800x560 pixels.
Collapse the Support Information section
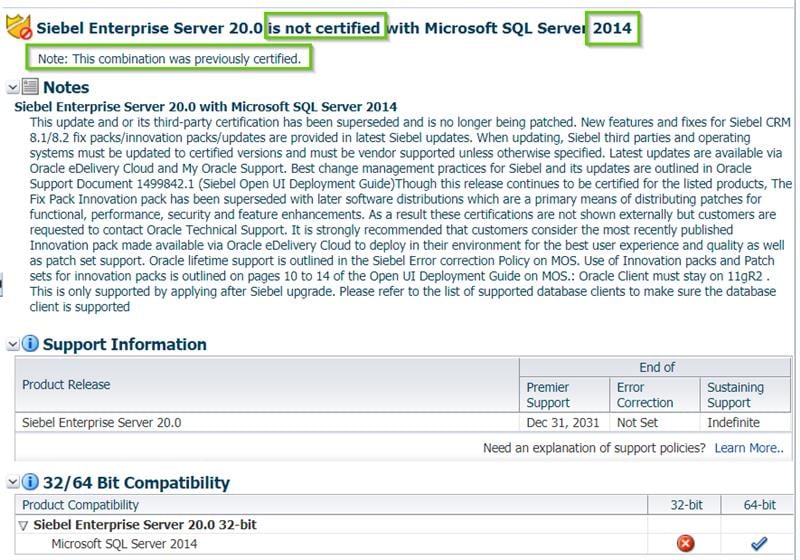[13, 345]
